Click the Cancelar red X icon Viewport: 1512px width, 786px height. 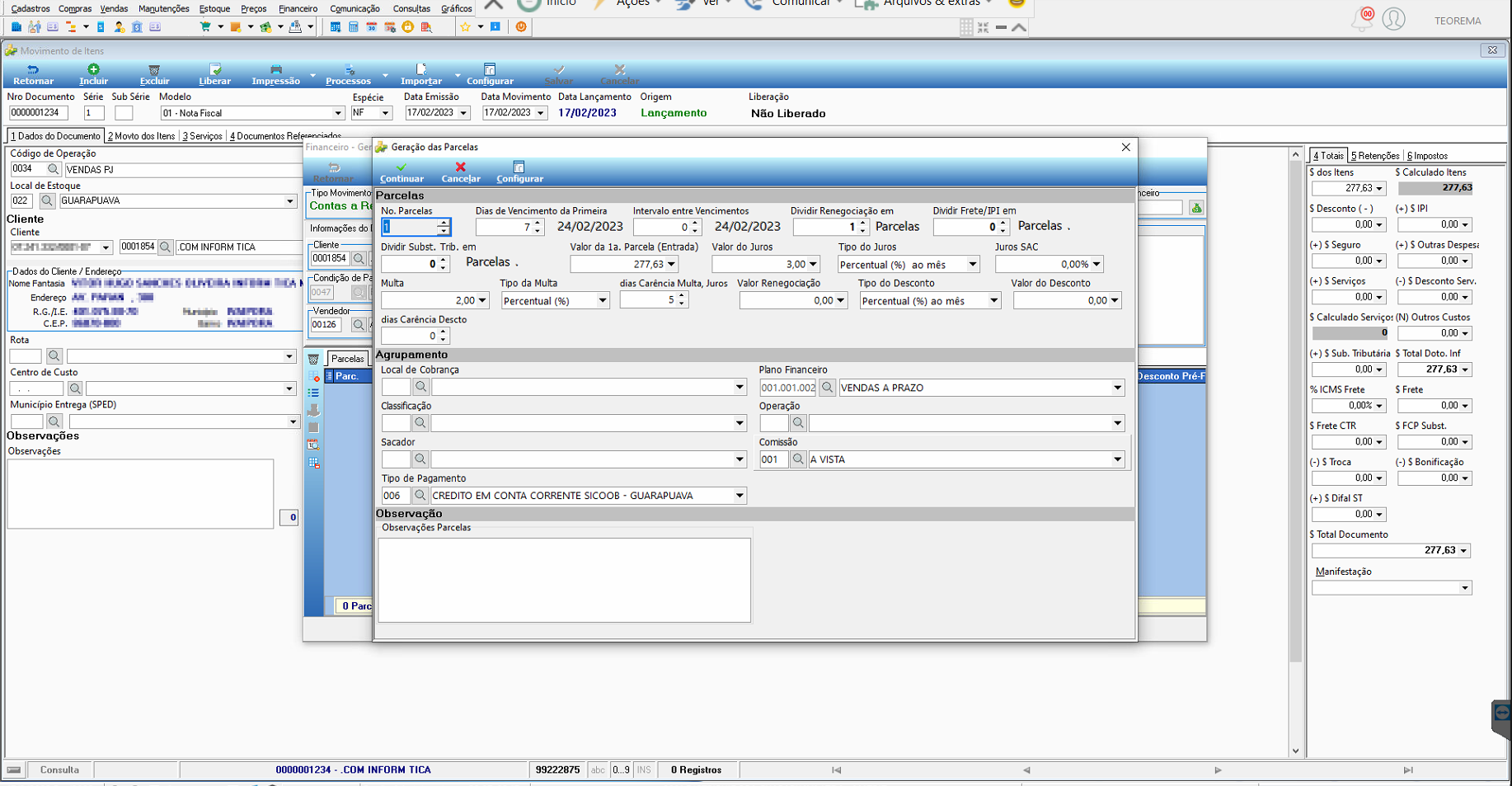461,167
